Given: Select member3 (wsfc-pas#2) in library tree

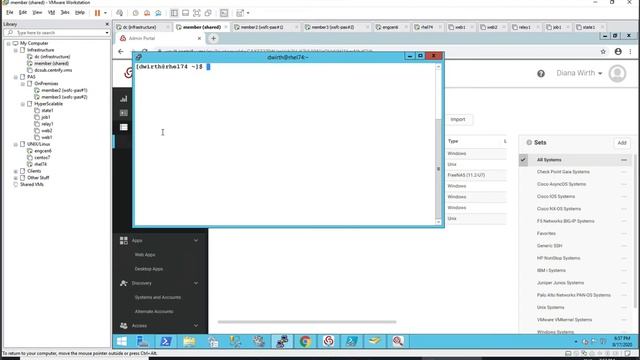Looking at the screenshot, I should pyautogui.click(x=64, y=97).
